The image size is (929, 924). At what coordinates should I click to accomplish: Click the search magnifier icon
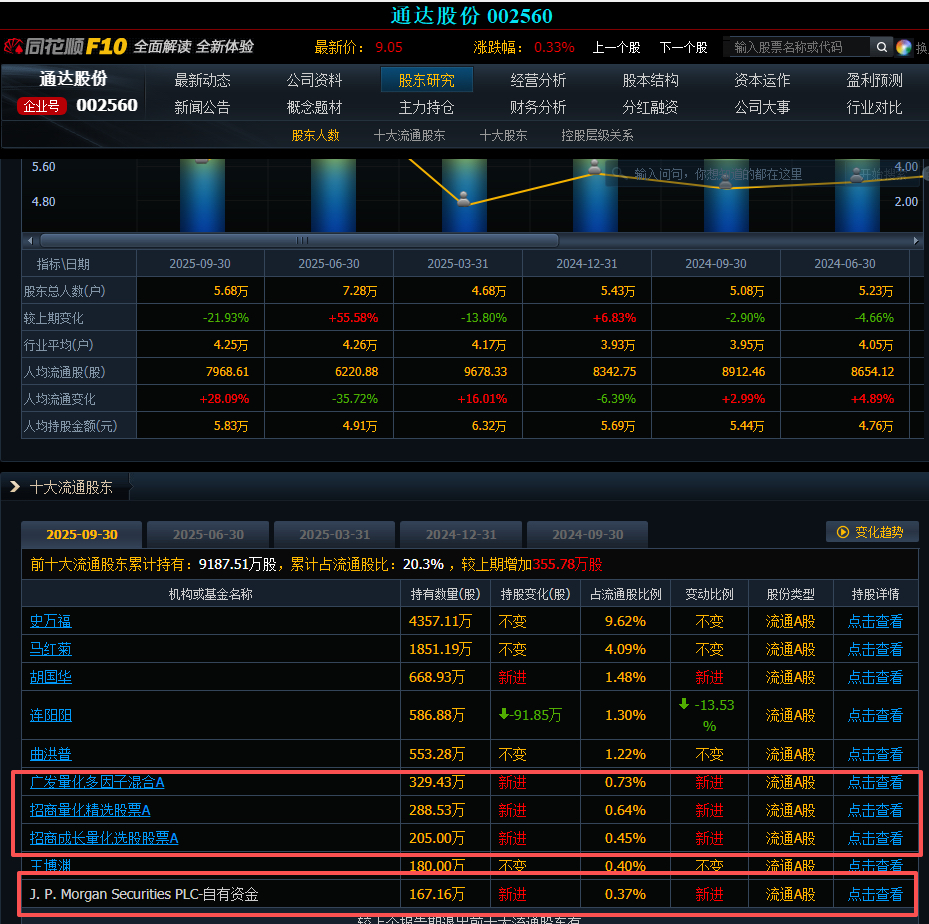coord(882,47)
